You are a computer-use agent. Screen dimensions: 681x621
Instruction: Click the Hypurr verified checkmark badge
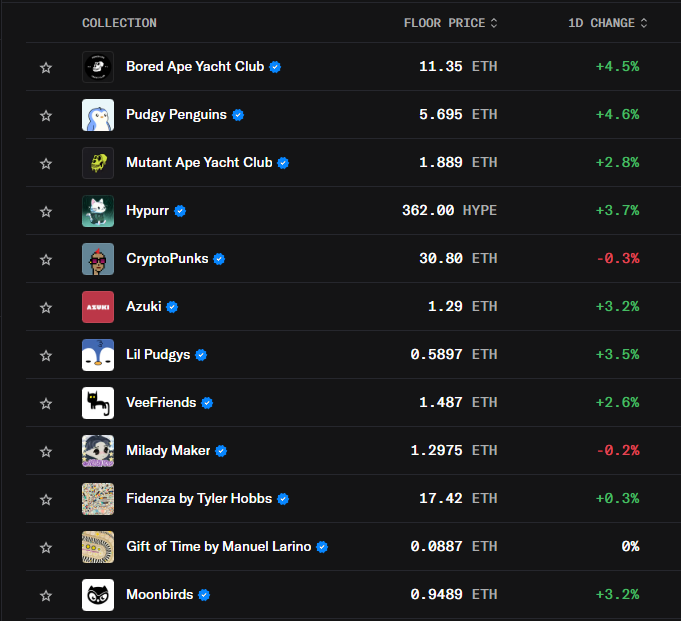(x=180, y=211)
